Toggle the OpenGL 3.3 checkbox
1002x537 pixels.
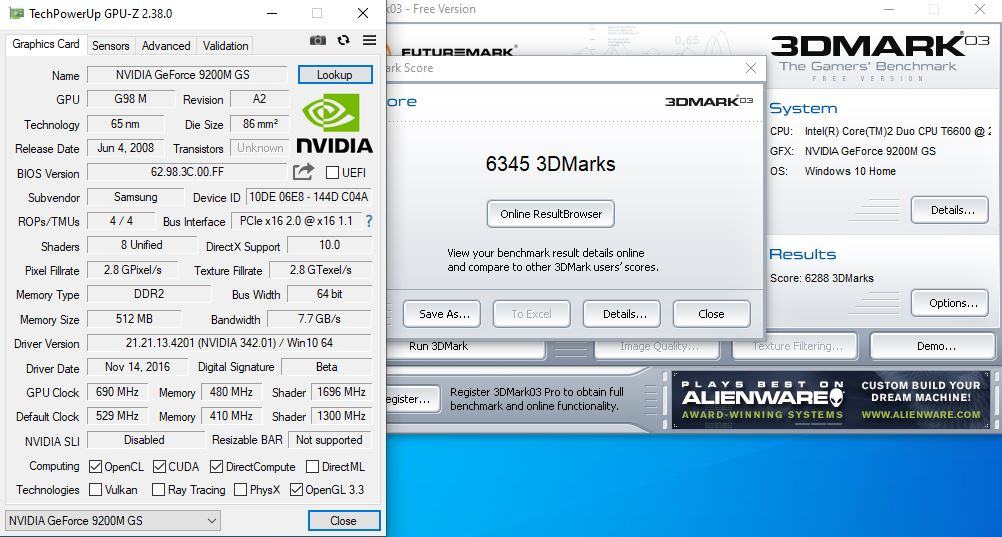click(296, 490)
